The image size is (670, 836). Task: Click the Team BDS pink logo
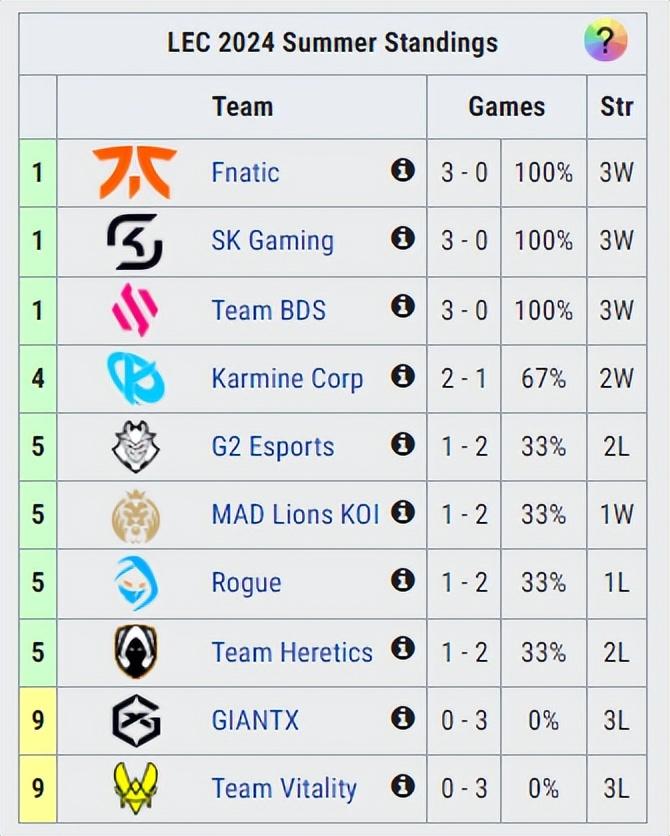click(135, 309)
